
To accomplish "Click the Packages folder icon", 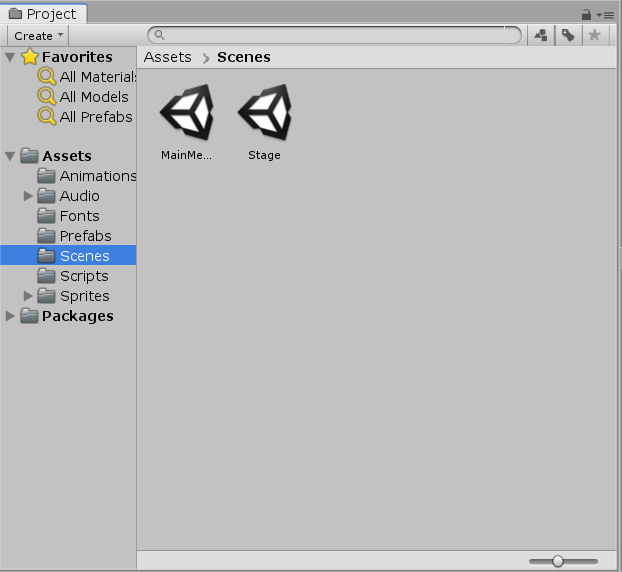I will (x=29, y=316).
